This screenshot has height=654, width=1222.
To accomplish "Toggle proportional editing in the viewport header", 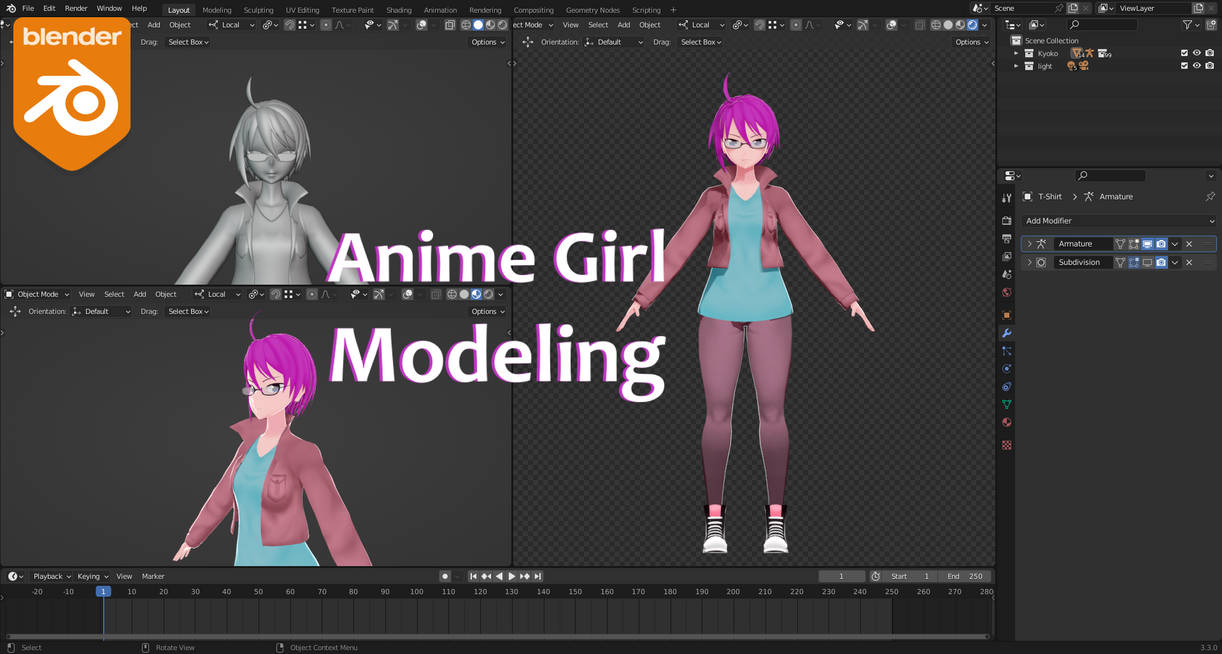I will click(326, 25).
